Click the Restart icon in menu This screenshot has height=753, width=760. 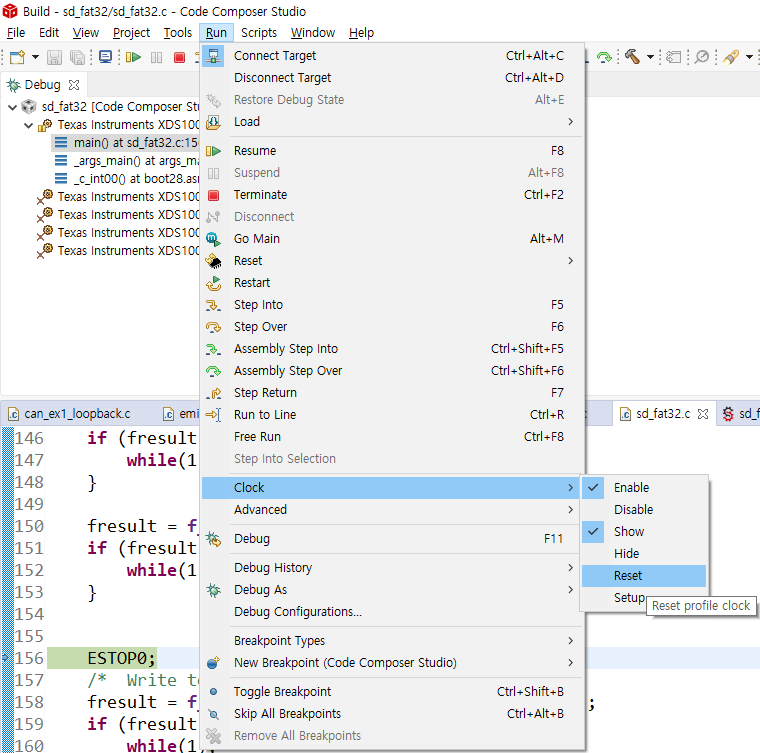(213, 283)
